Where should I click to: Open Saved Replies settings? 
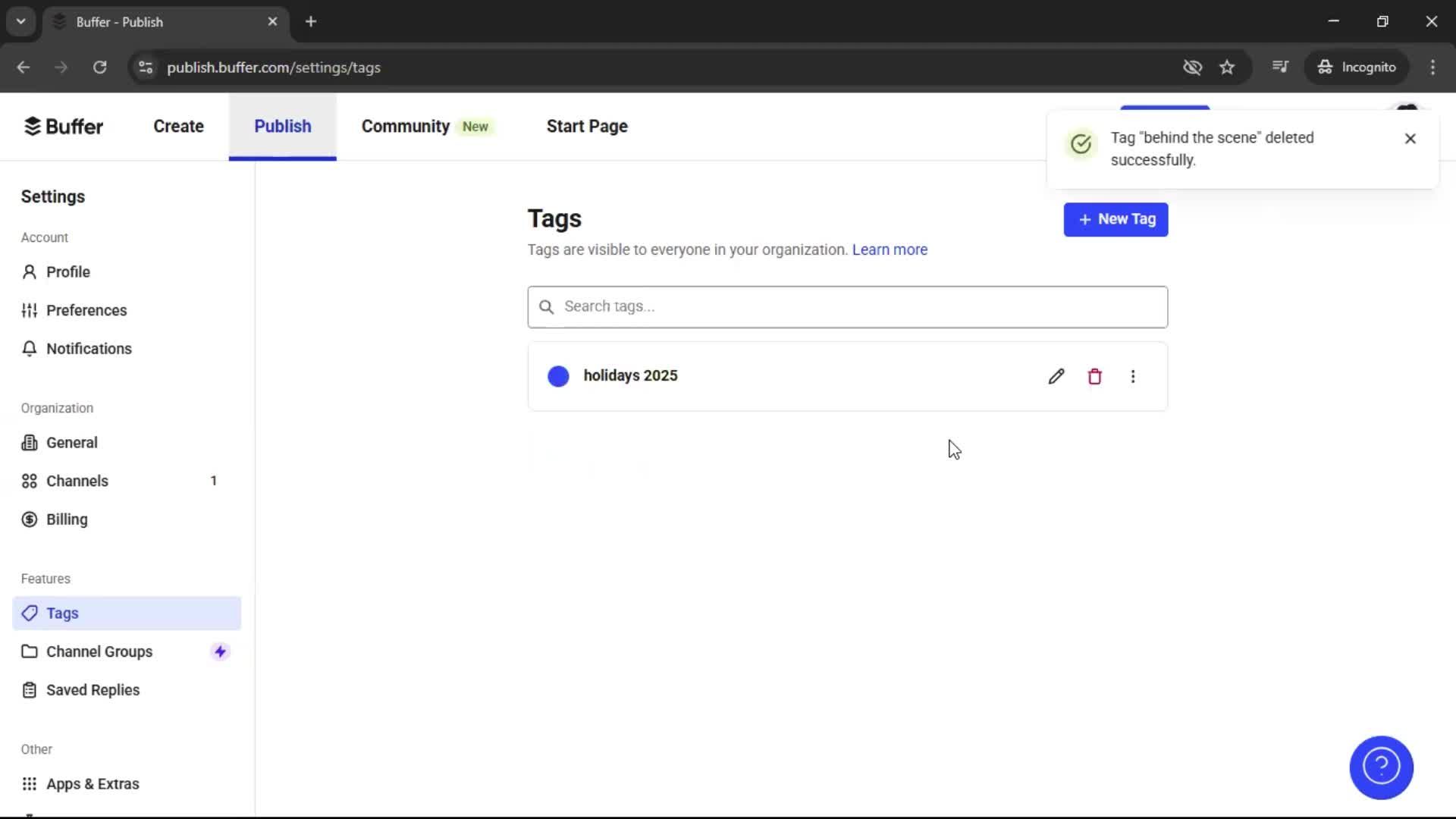92,689
